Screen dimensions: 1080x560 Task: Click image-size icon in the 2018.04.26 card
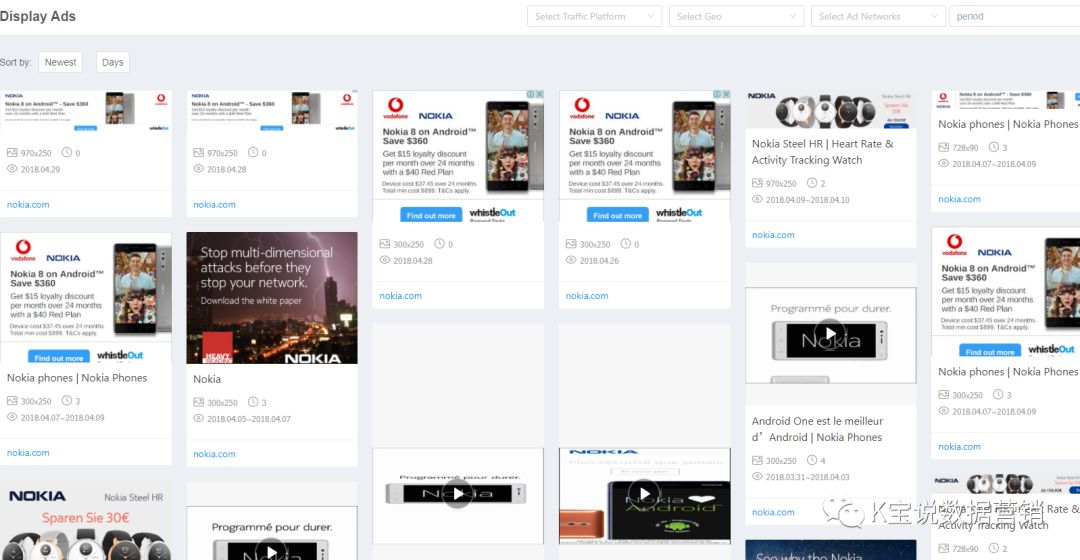(x=570, y=244)
